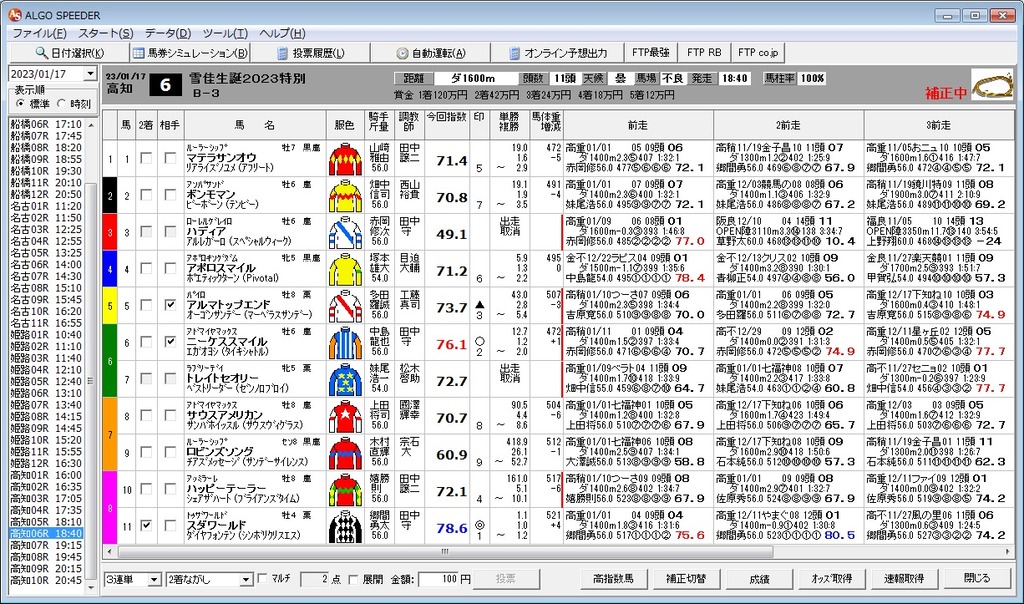The image size is (1024, 604).
Task: Click the 閉じる button
Action: [x=977, y=579]
